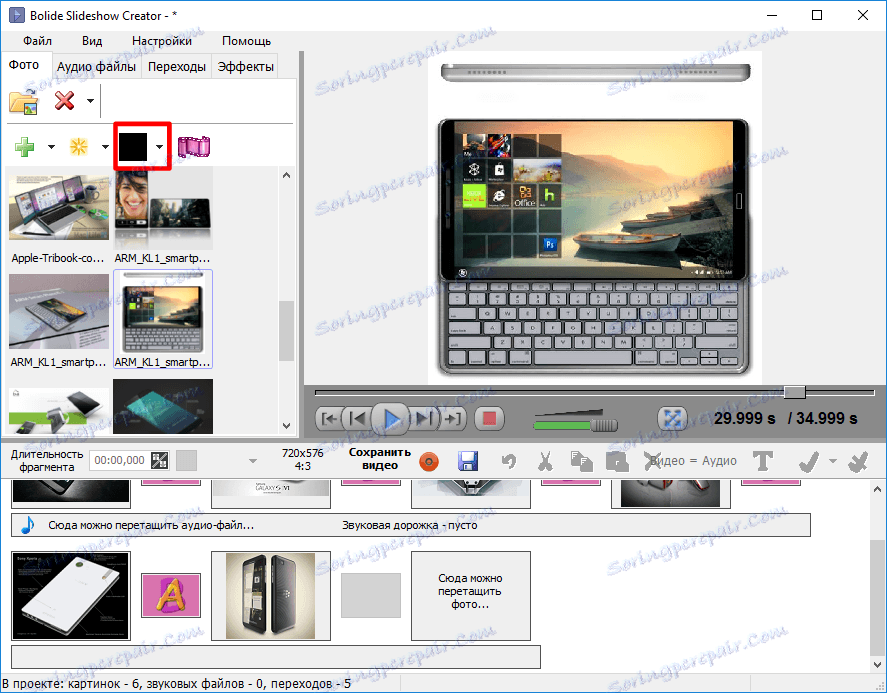Open the pink film strip transitions icon
Image resolution: width=887 pixels, height=693 pixels.
pyautogui.click(x=193, y=146)
